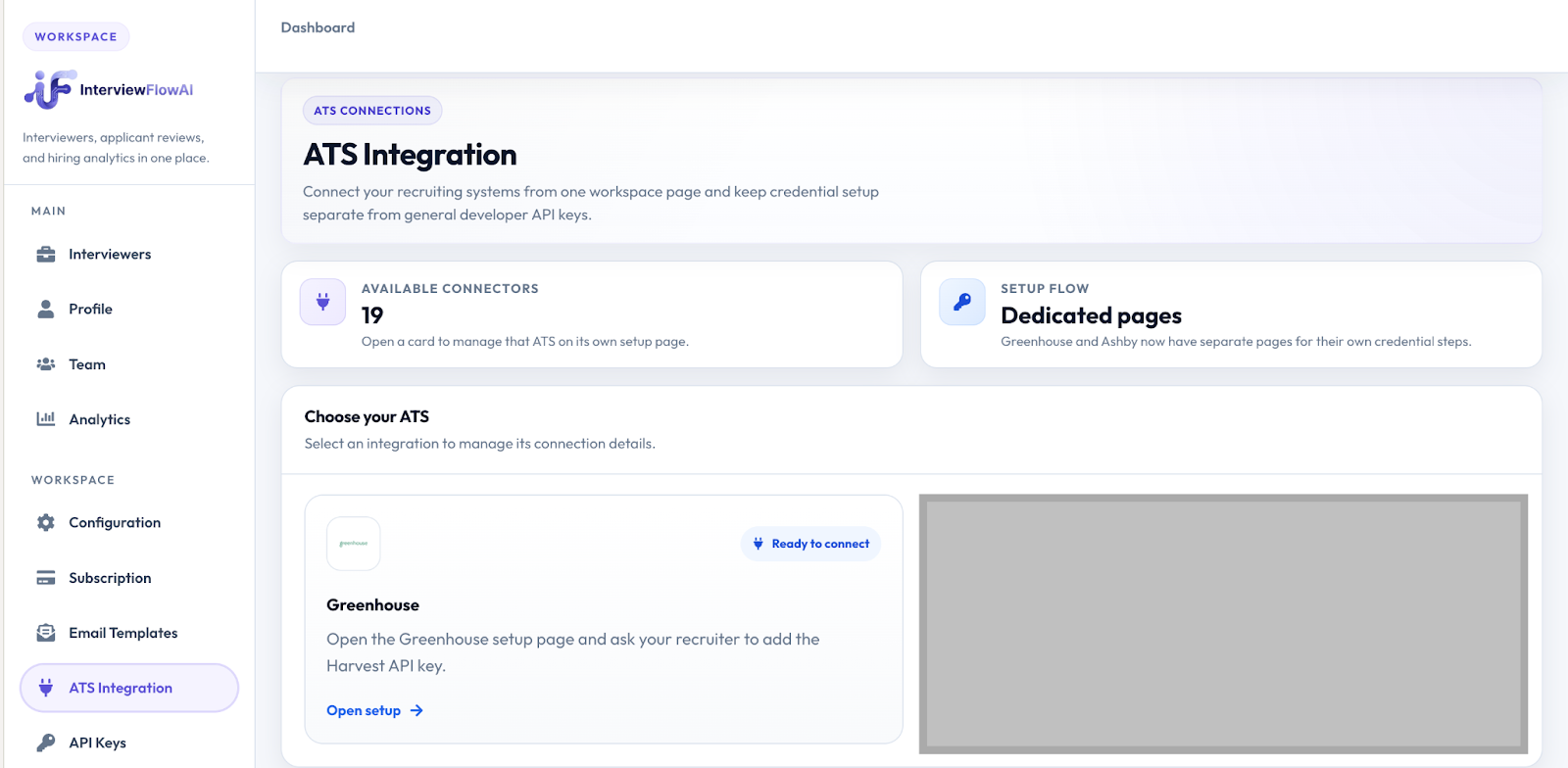Click the InterviewFlowAI logo icon
1568x768 pixels.
point(49,89)
